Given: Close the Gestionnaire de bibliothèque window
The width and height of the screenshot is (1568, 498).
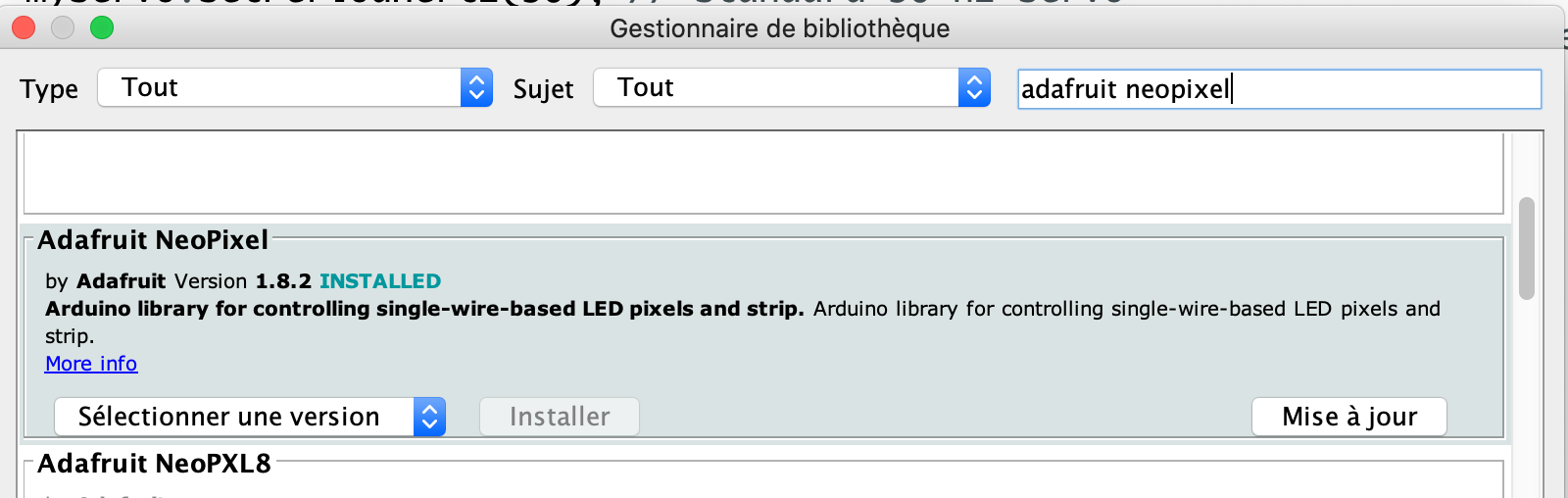Looking at the screenshot, I should (24, 27).
